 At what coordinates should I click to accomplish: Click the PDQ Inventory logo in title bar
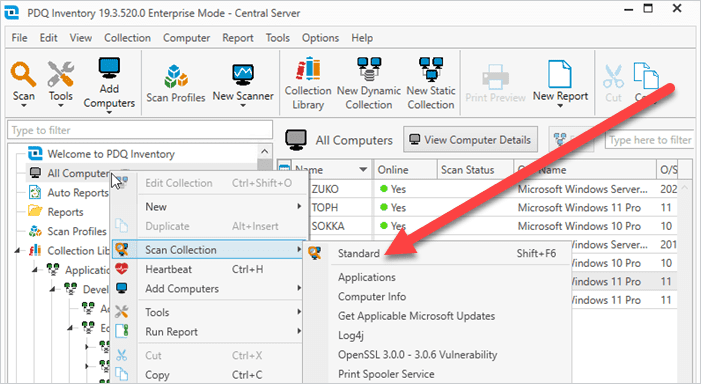[x=12, y=12]
